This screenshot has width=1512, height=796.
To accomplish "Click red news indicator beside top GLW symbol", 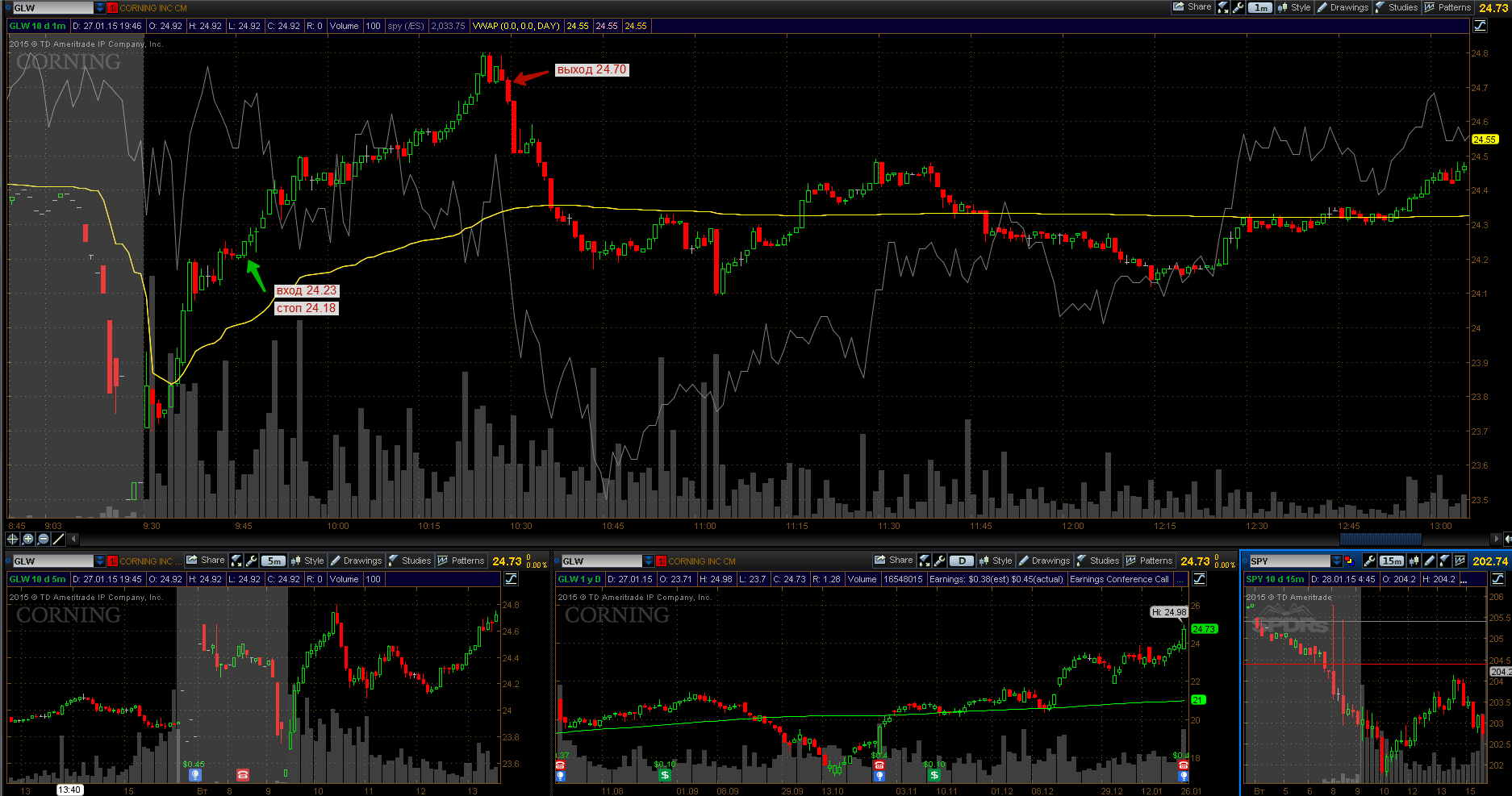I will [x=113, y=8].
